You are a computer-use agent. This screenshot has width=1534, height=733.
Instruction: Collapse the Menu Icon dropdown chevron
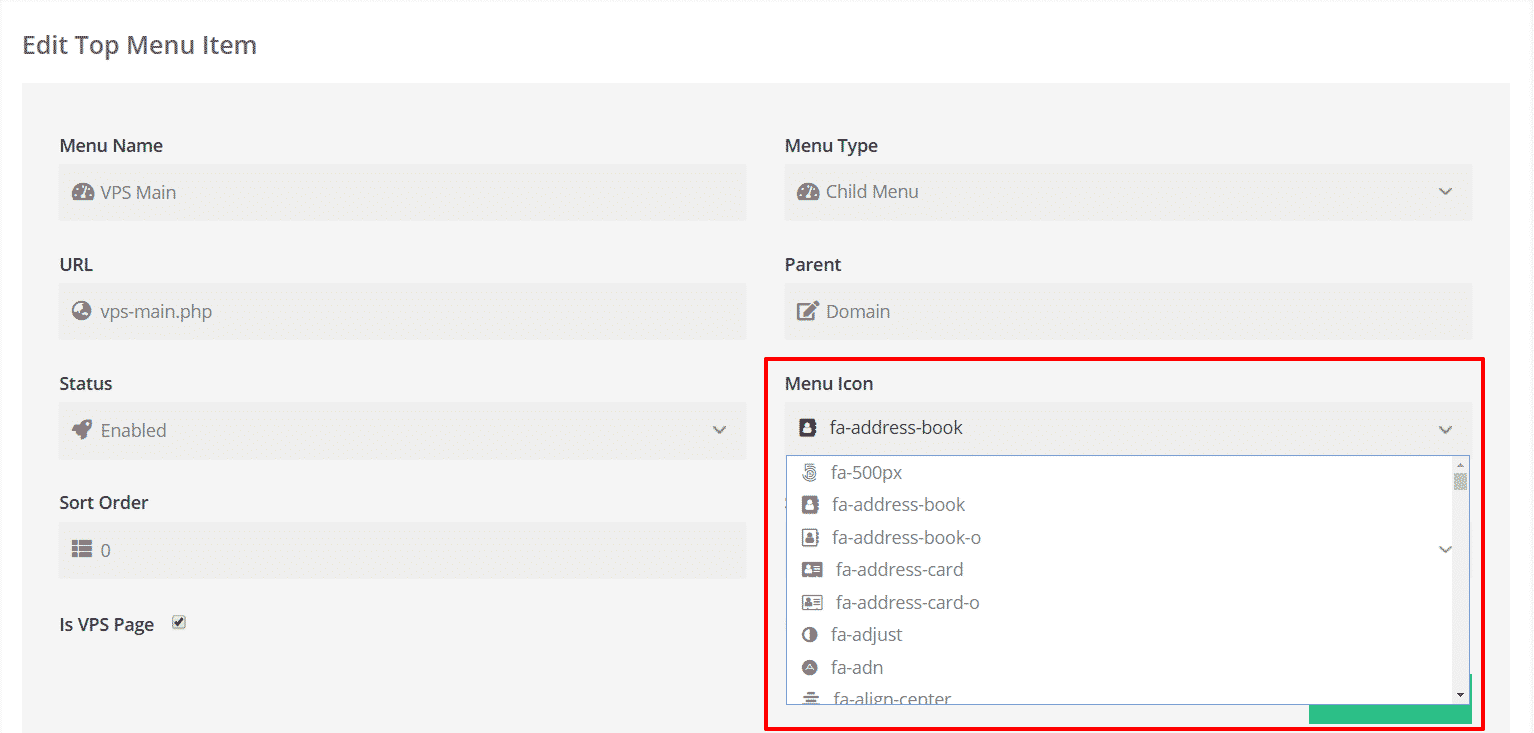[1445, 429]
